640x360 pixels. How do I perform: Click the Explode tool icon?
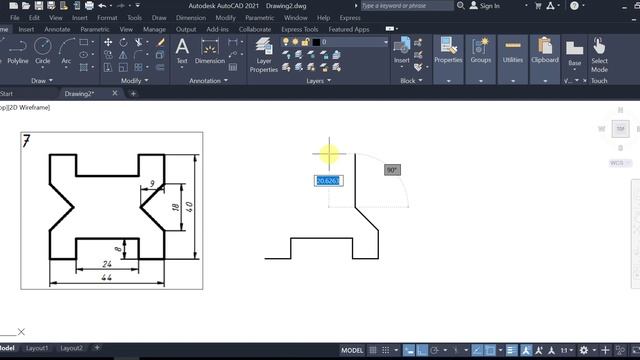click(160, 55)
